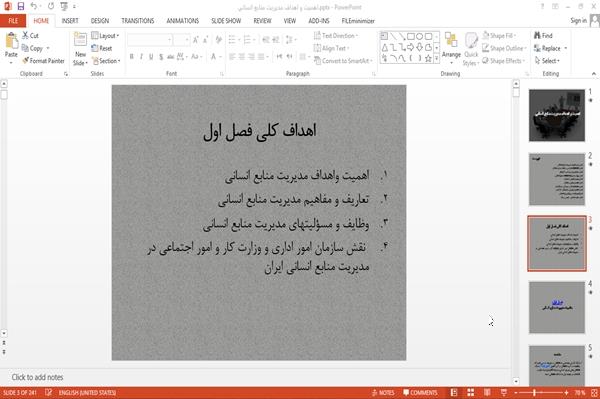Select the oval shape in shapes gallery

(x=420, y=37)
